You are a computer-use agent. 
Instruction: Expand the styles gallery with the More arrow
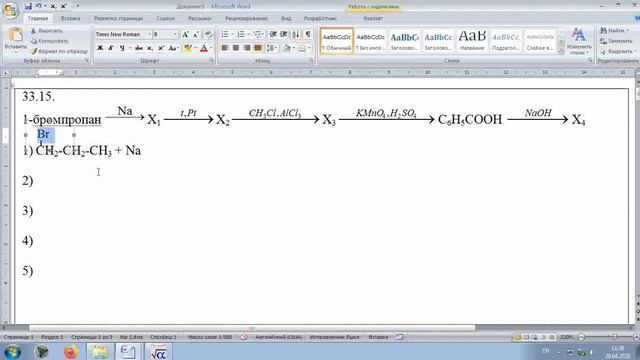561,51
